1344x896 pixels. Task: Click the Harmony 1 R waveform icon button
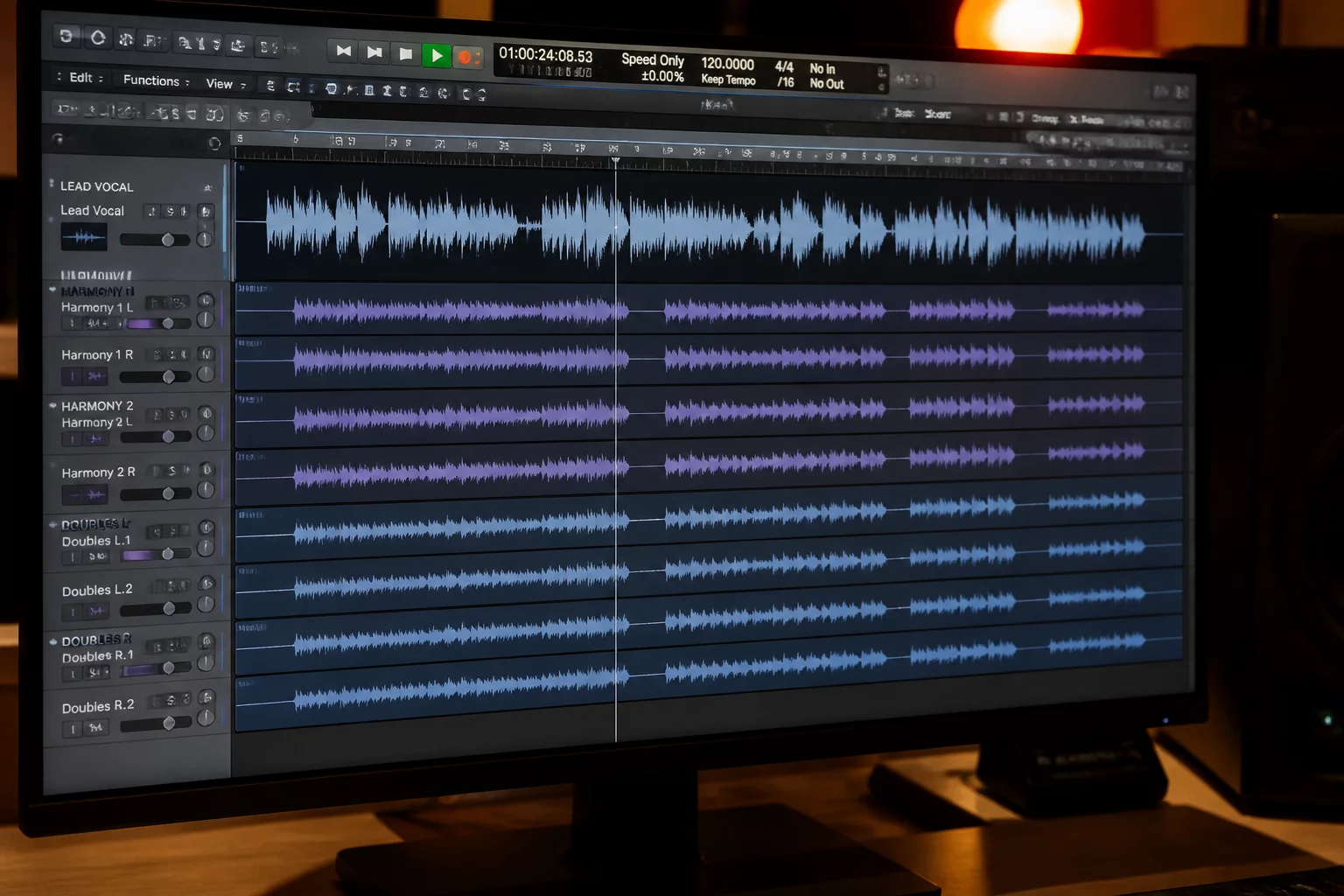tap(95, 377)
